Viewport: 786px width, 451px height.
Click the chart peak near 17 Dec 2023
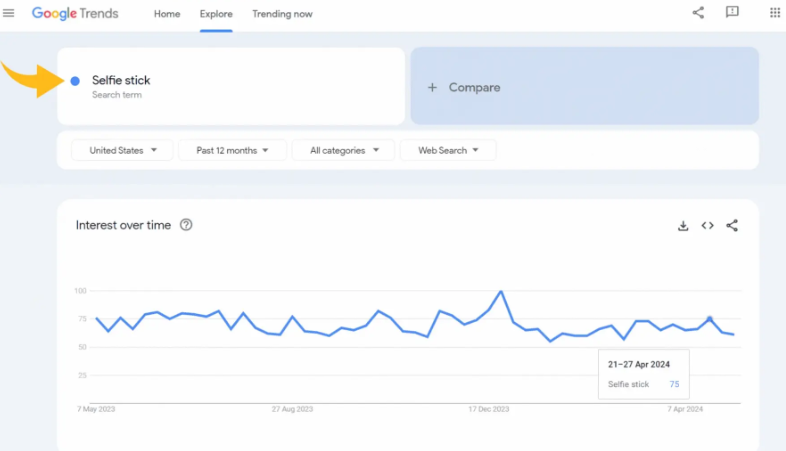point(500,291)
